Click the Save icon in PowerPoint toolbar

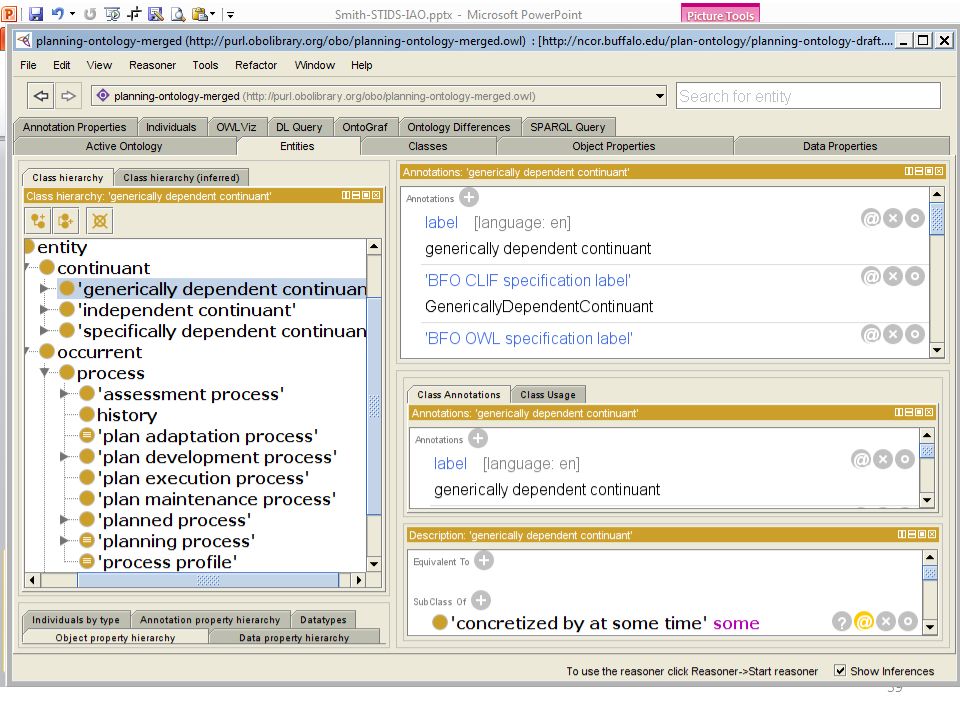pos(36,13)
